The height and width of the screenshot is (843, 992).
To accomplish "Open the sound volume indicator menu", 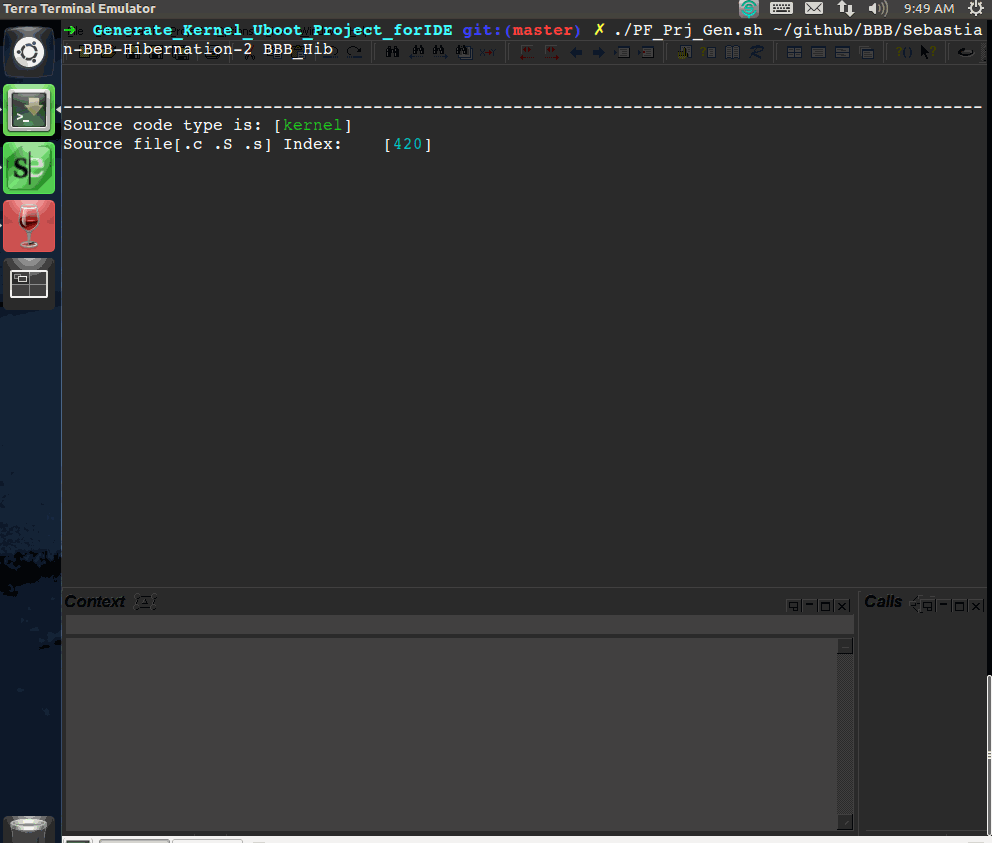I will [878, 8].
